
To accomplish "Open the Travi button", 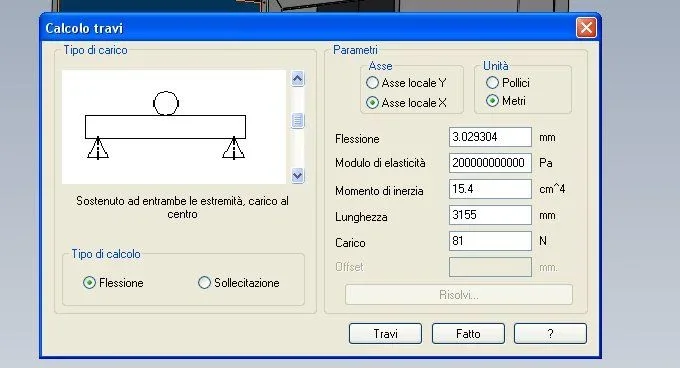I will 385,334.
